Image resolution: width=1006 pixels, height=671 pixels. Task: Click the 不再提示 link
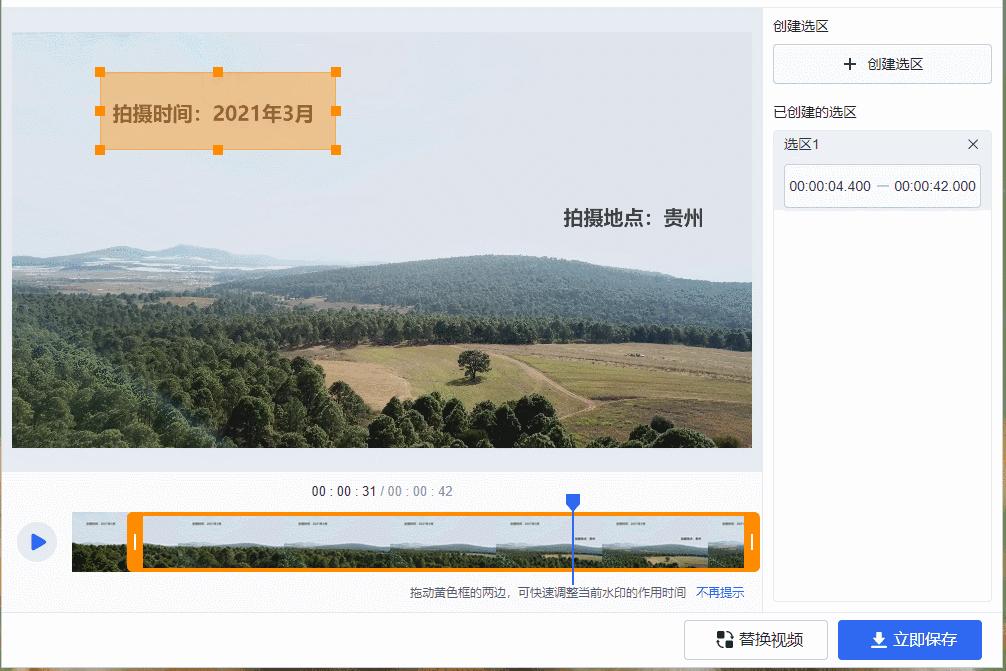pyautogui.click(x=720, y=592)
